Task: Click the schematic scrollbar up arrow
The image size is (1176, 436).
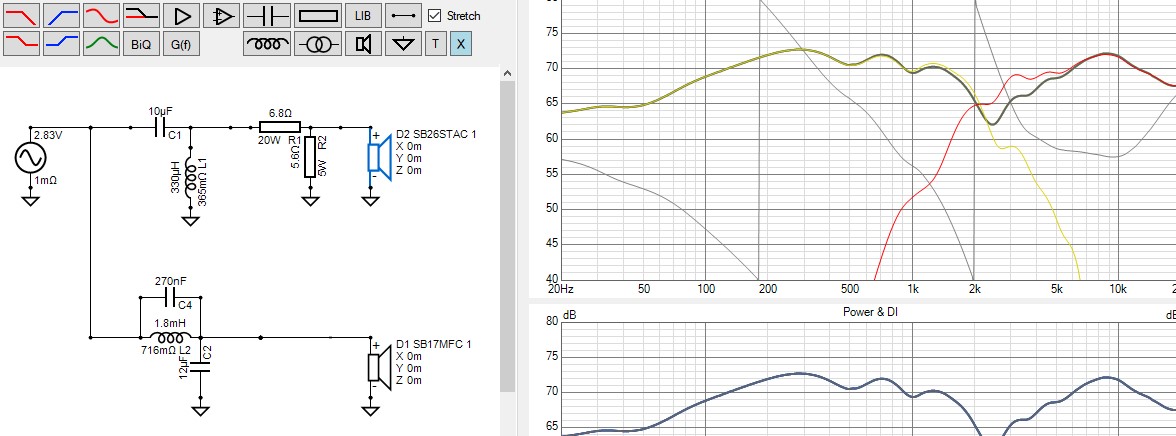Action: point(508,74)
